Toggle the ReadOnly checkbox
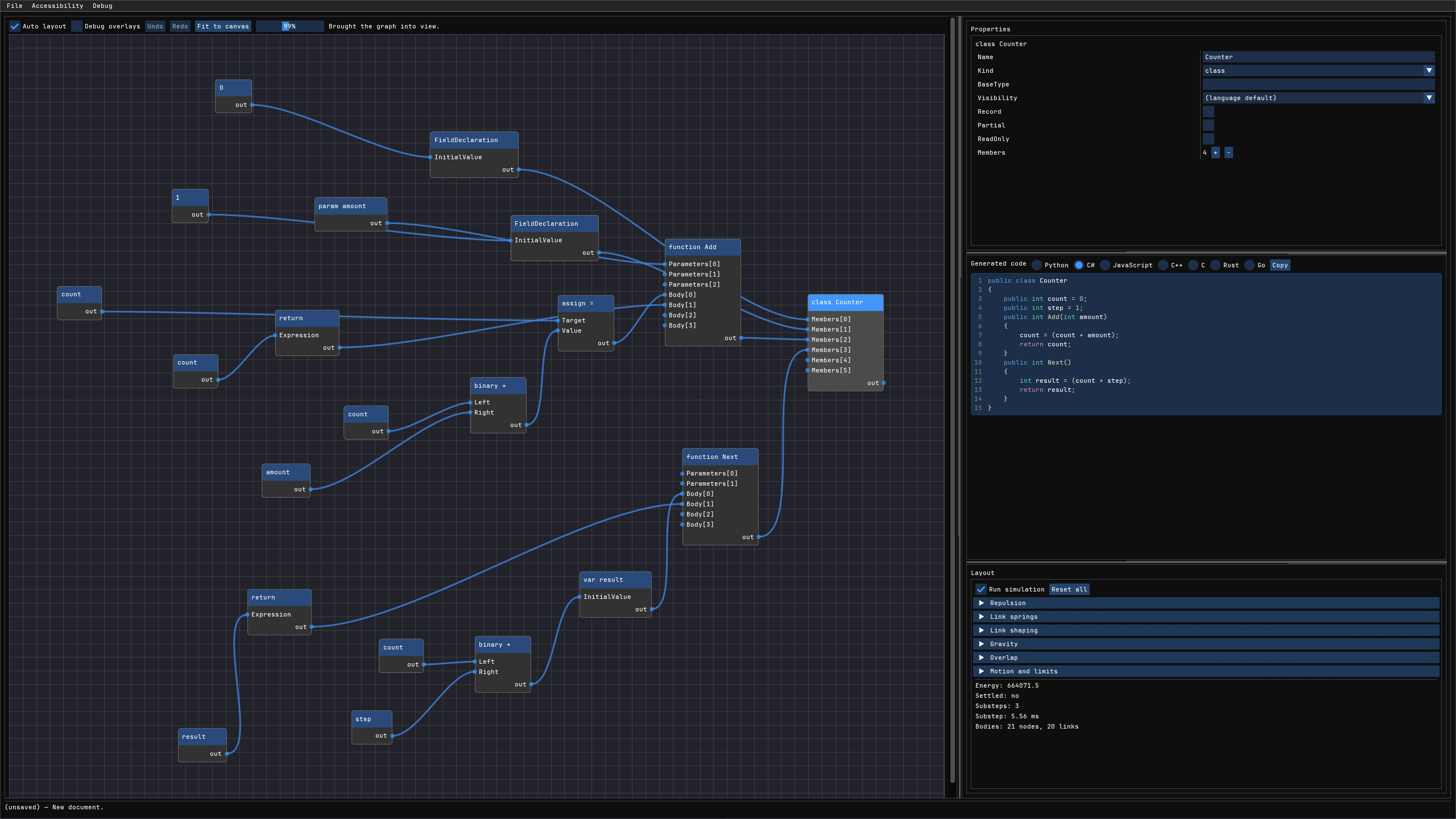 point(1209,139)
